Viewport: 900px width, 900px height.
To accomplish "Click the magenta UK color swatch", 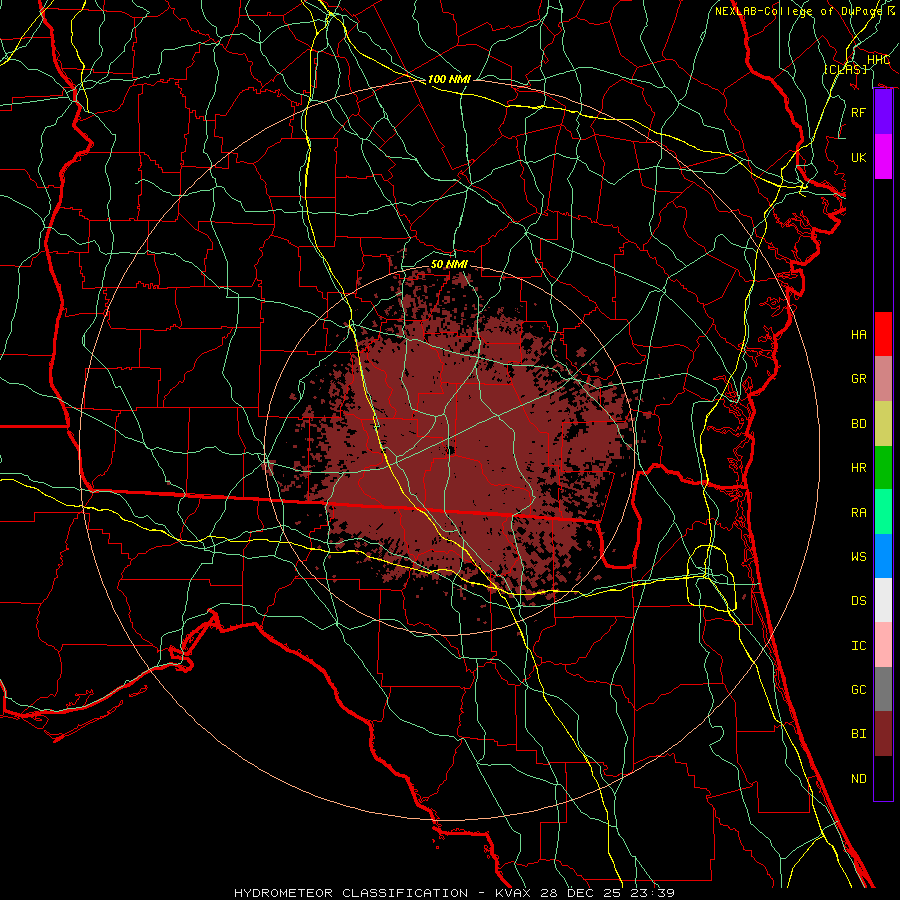I will tap(883, 157).
